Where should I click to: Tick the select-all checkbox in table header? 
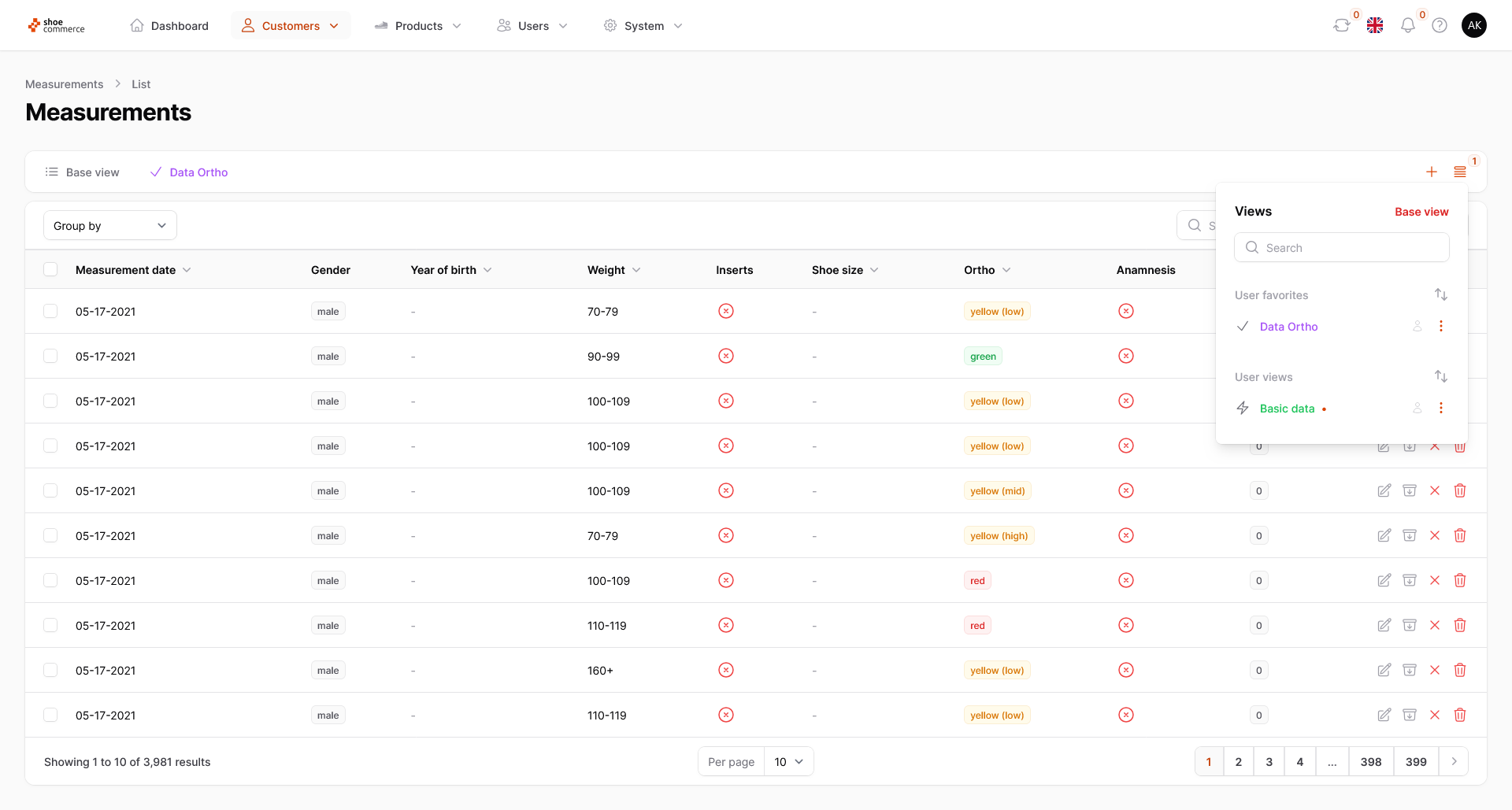(50, 270)
